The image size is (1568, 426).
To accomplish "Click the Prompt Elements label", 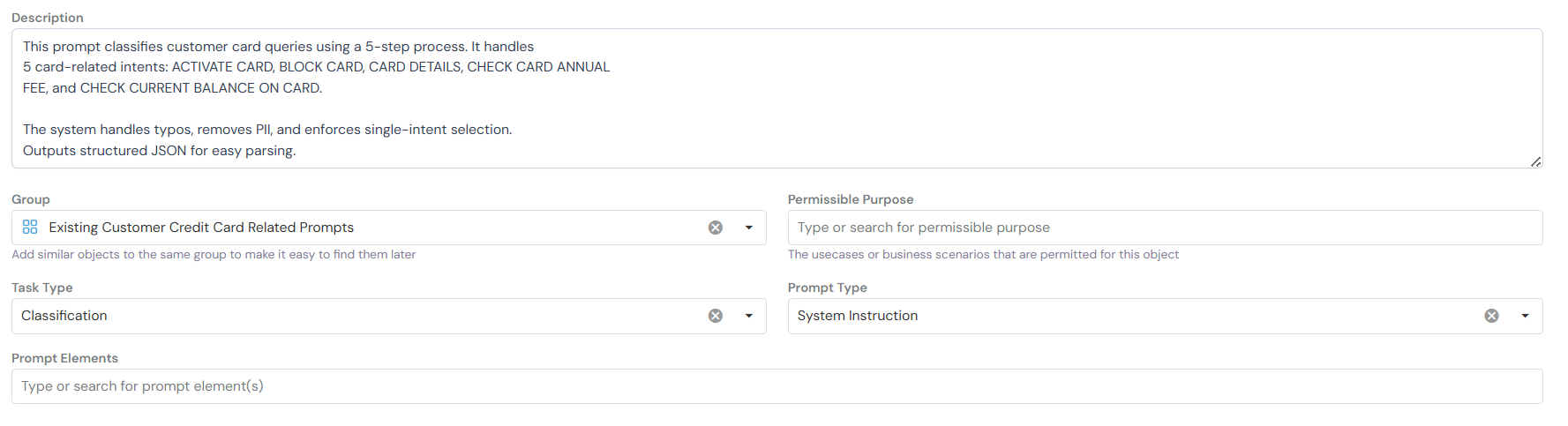I will (64, 358).
